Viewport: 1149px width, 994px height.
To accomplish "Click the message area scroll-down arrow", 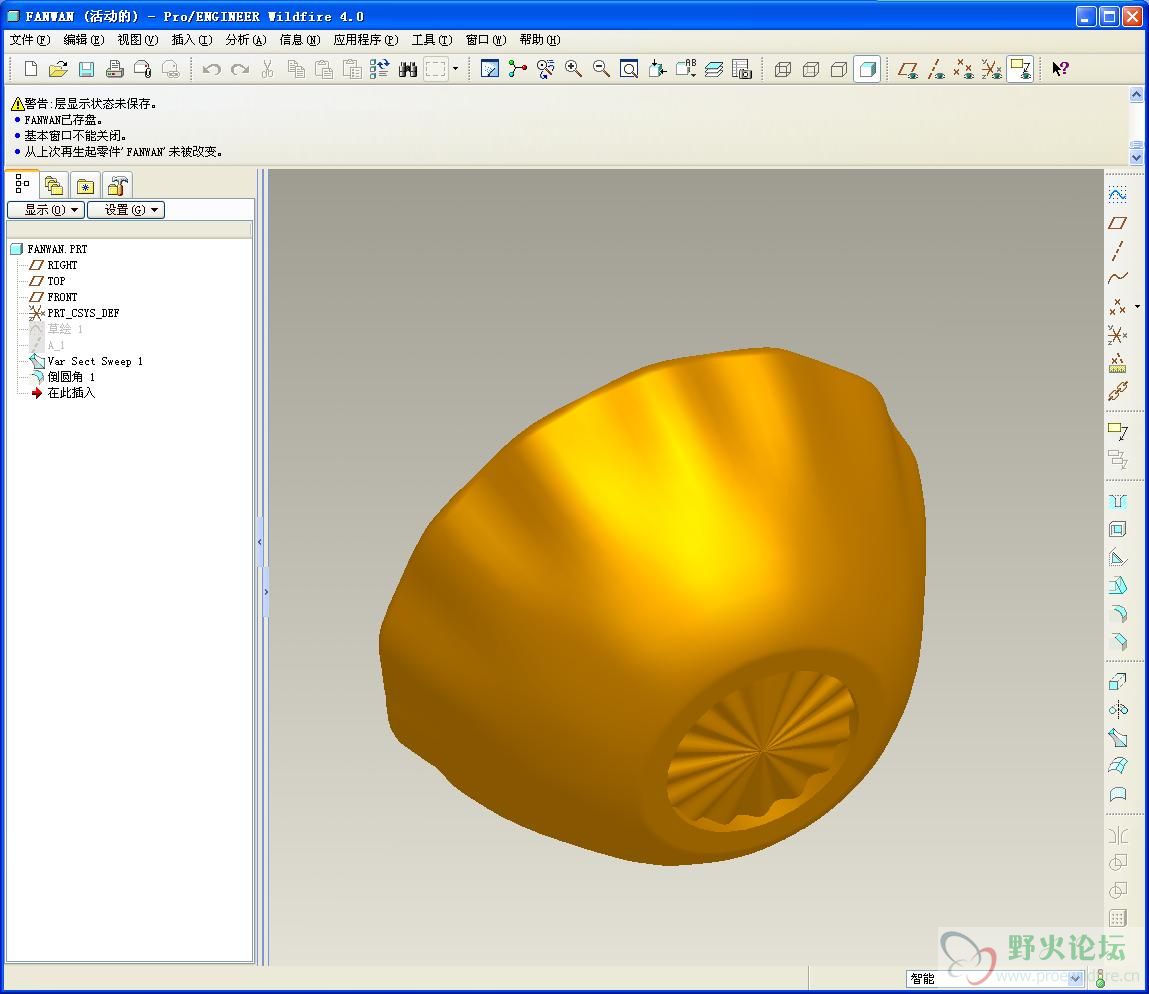I will [x=1137, y=158].
